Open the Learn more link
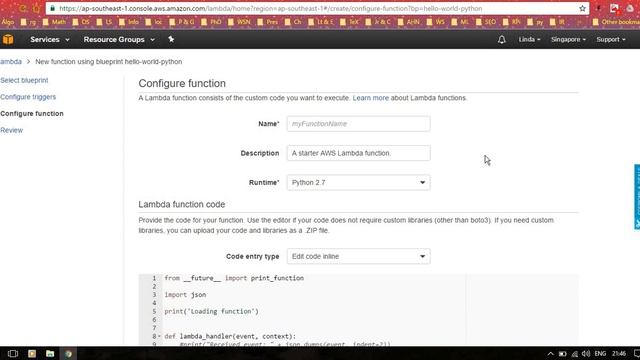This screenshot has width=640, height=360. [x=371, y=98]
